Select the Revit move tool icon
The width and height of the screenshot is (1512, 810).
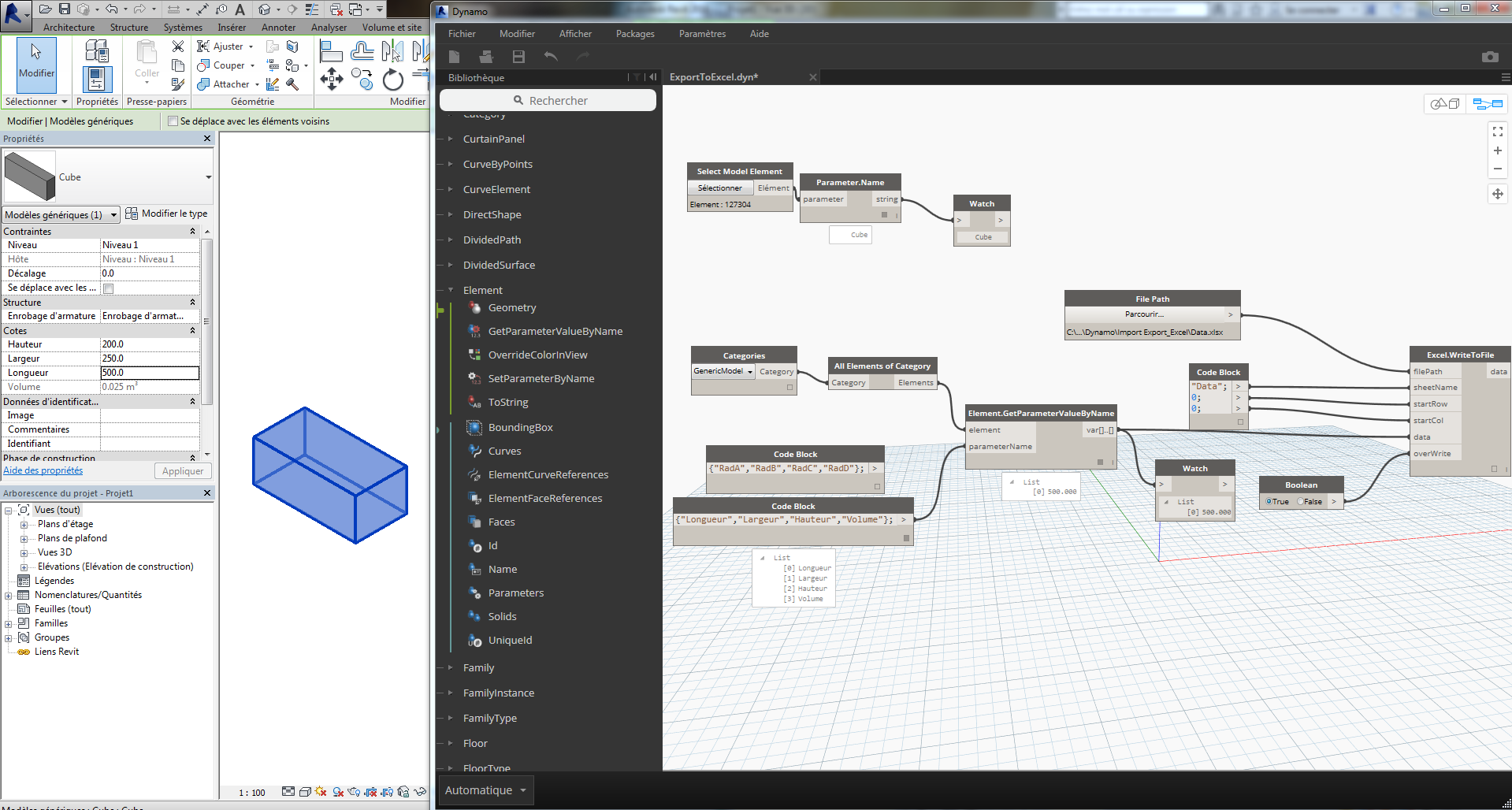[331, 80]
